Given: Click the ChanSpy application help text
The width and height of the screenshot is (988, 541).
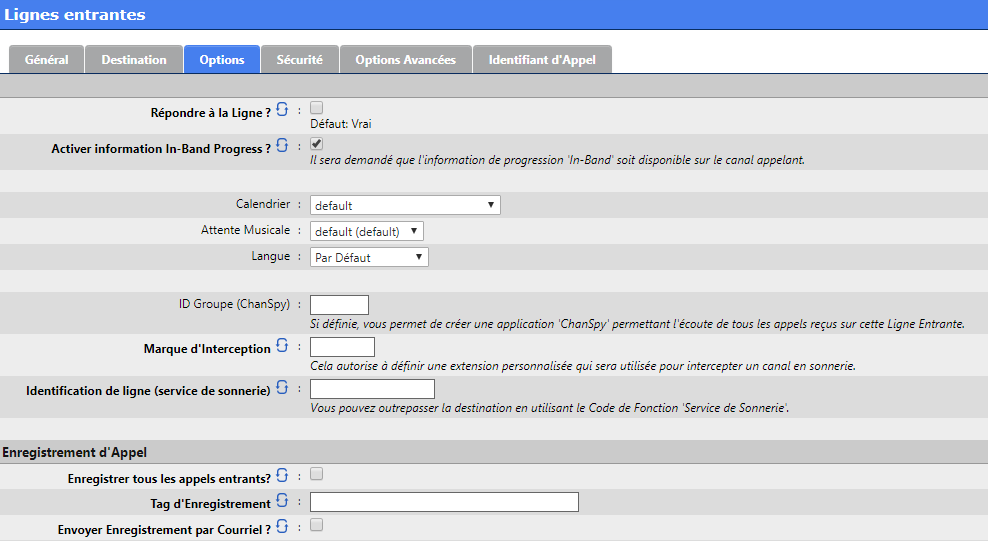Looking at the screenshot, I should [638, 324].
